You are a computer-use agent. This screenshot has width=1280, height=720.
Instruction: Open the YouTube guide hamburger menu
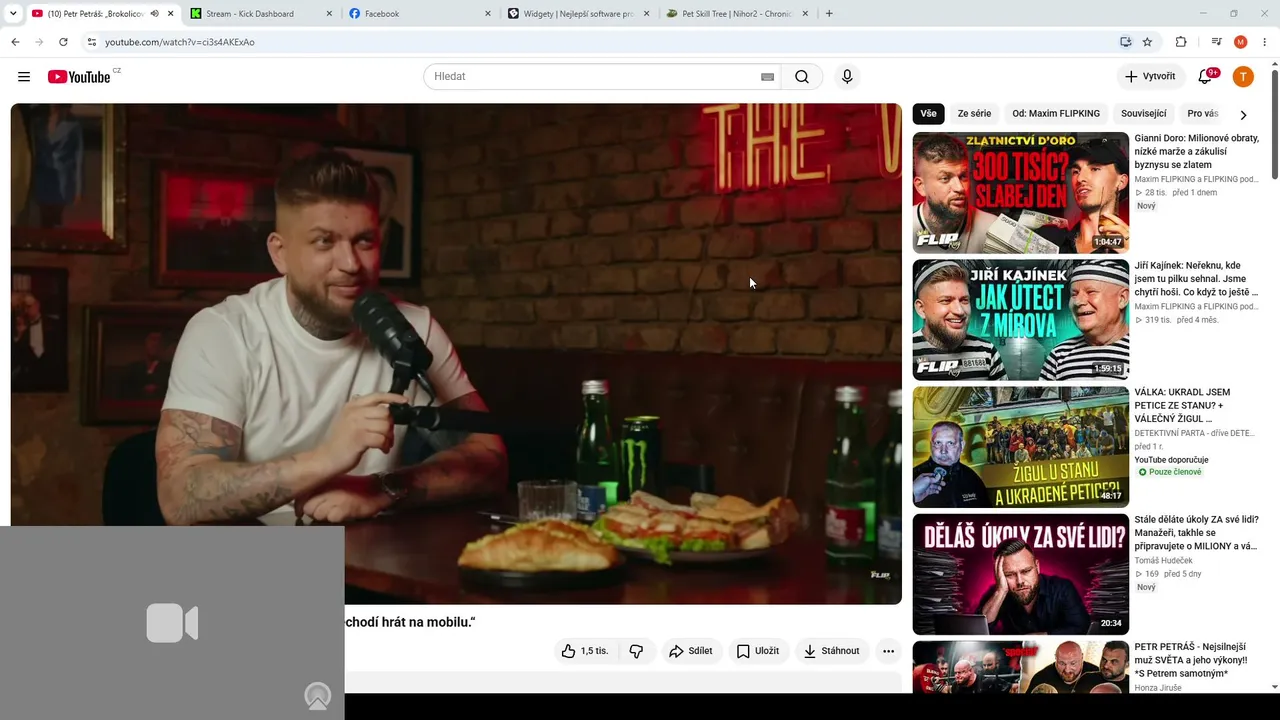tap(24, 77)
